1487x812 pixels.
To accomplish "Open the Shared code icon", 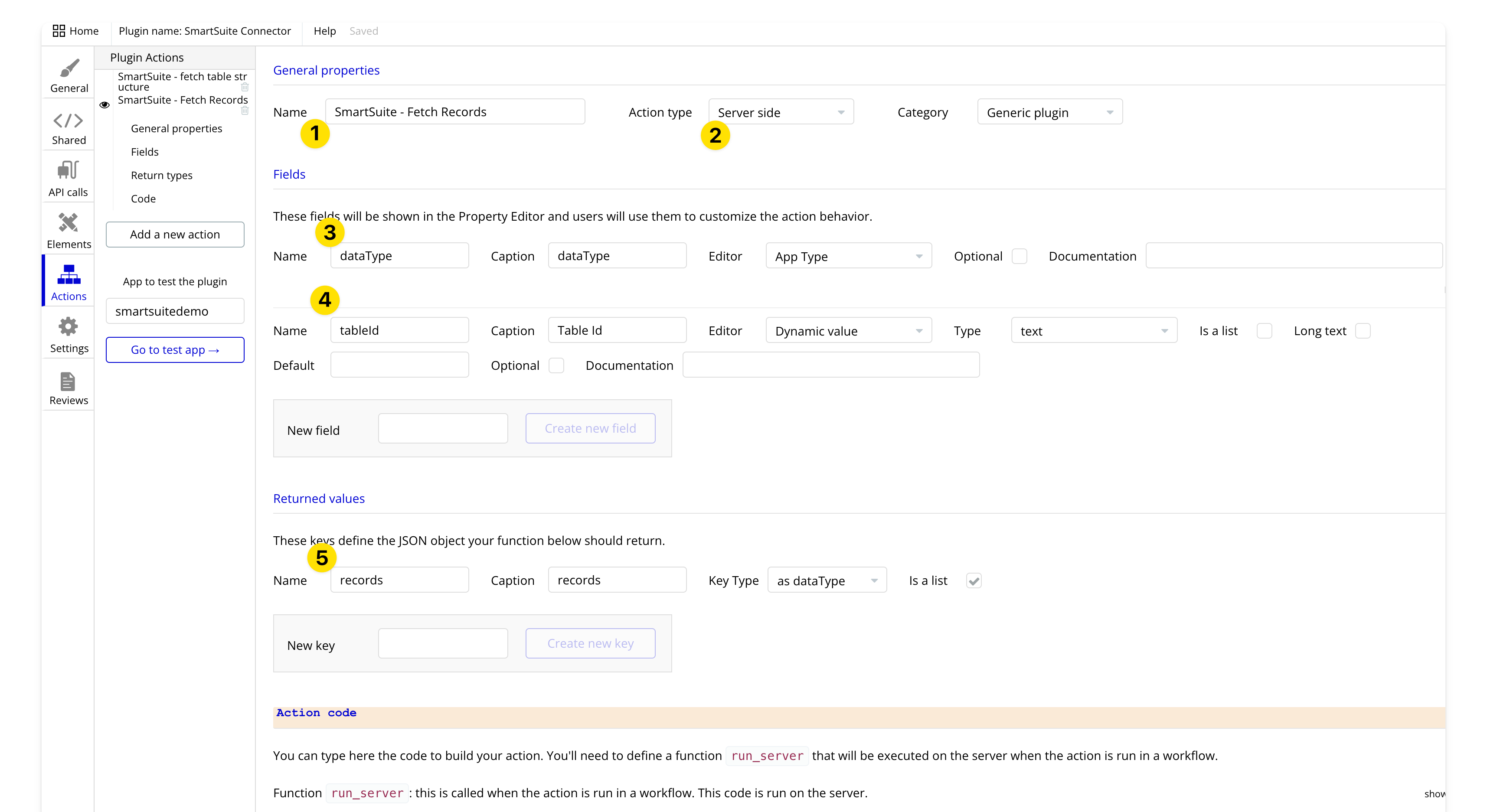I will [x=68, y=121].
